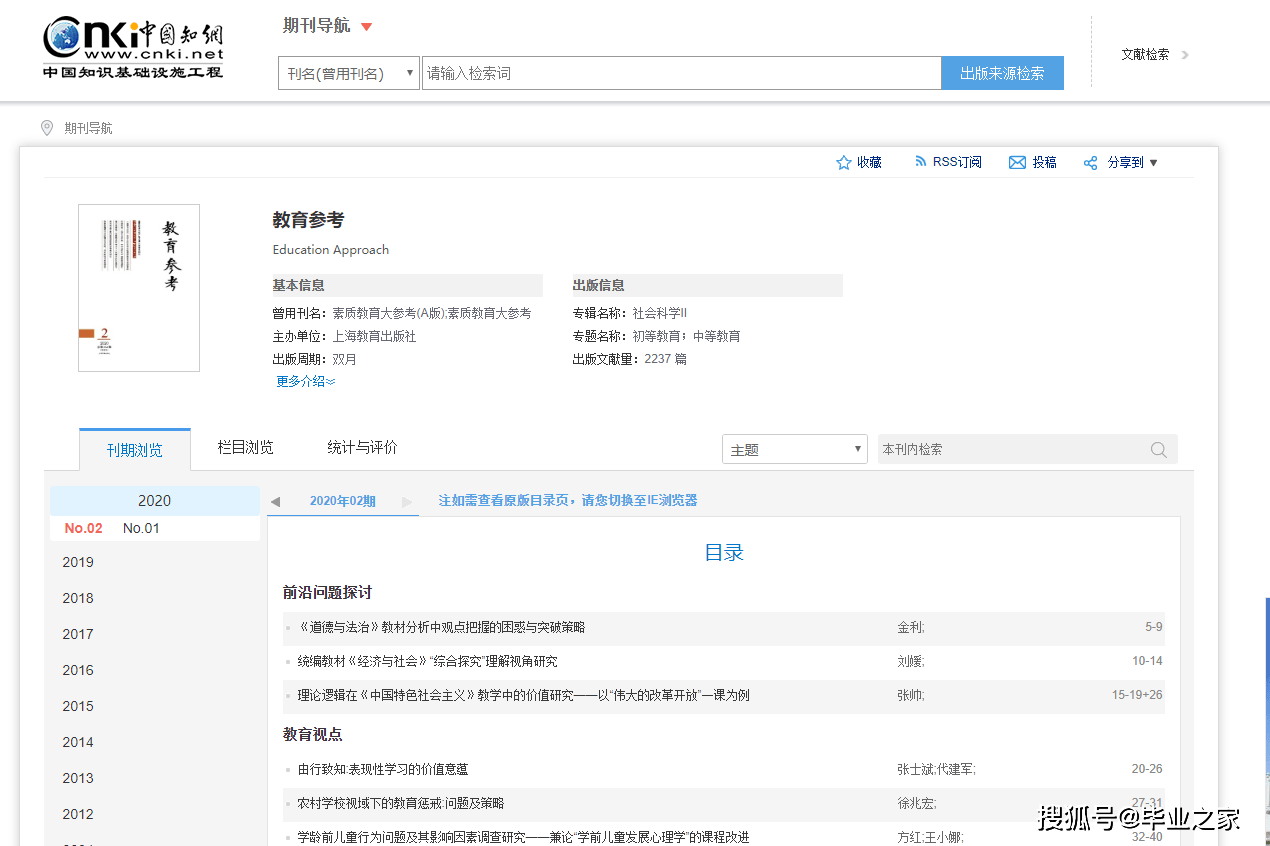Expand 更多介绍 for journal details
The image size is (1270, 846).
[x=304, y=381]
